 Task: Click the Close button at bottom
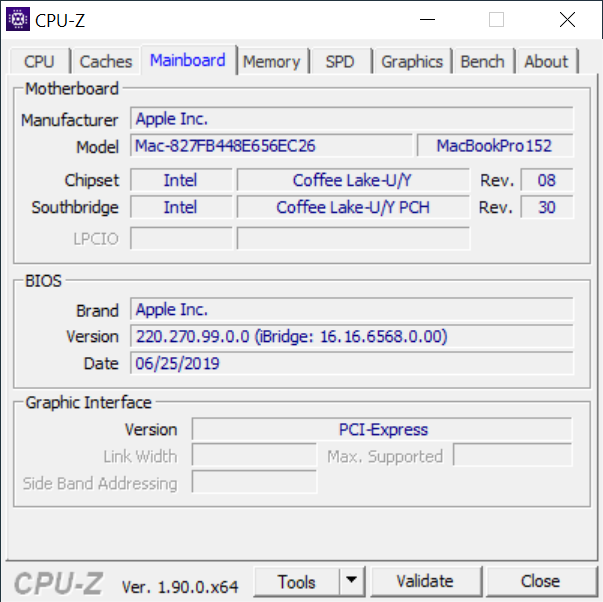pyautogui.click(x=540, y=581)
